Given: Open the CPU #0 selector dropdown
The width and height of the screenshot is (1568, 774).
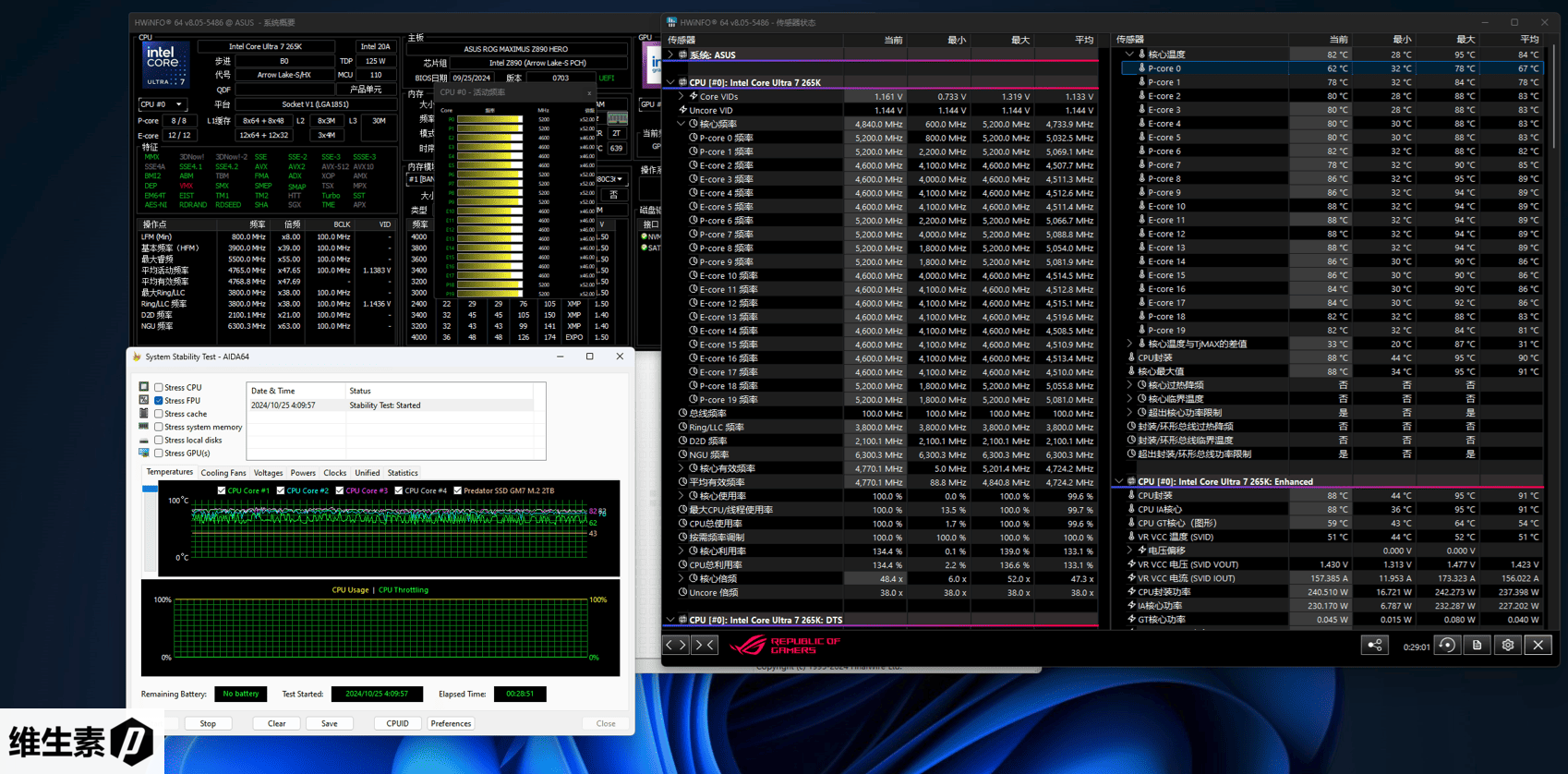Looking at the screenshot, I should pyautogui.click(x=162, y=104).
